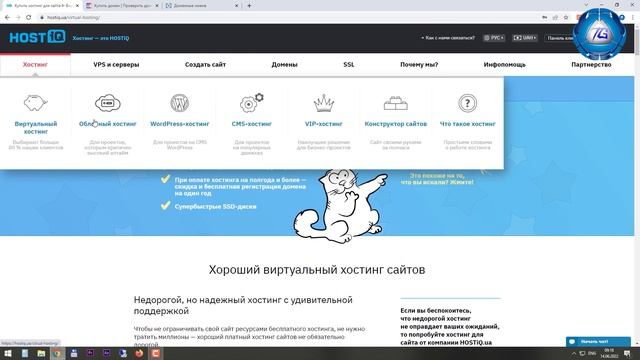
Task: Click the browser address bar URL
Action: 73,18
